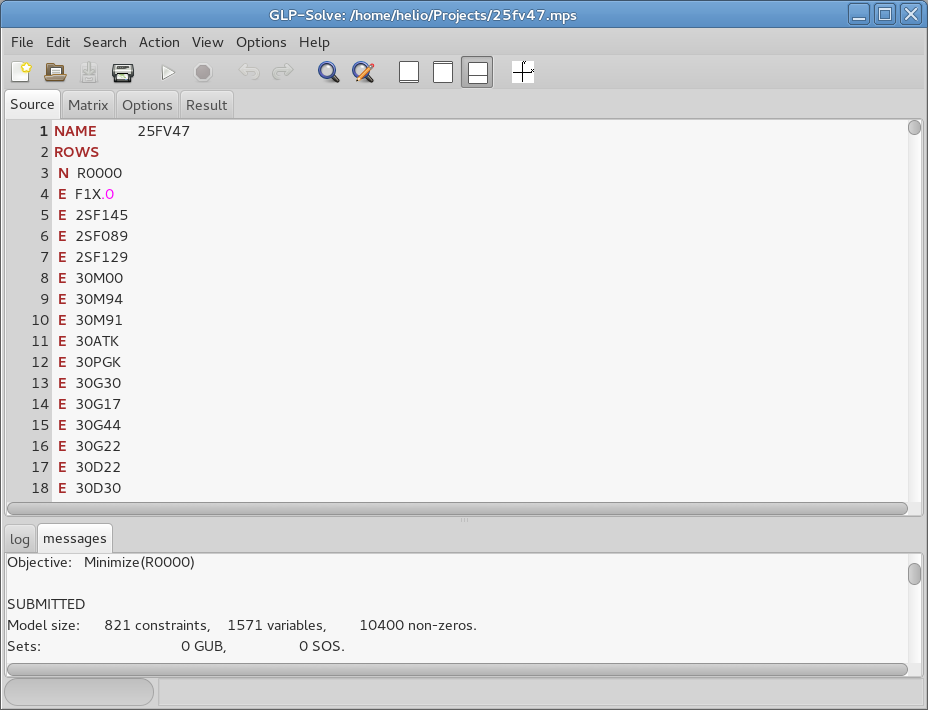
Task: Click row name R0000 on line 3
Action: [99, 173]
